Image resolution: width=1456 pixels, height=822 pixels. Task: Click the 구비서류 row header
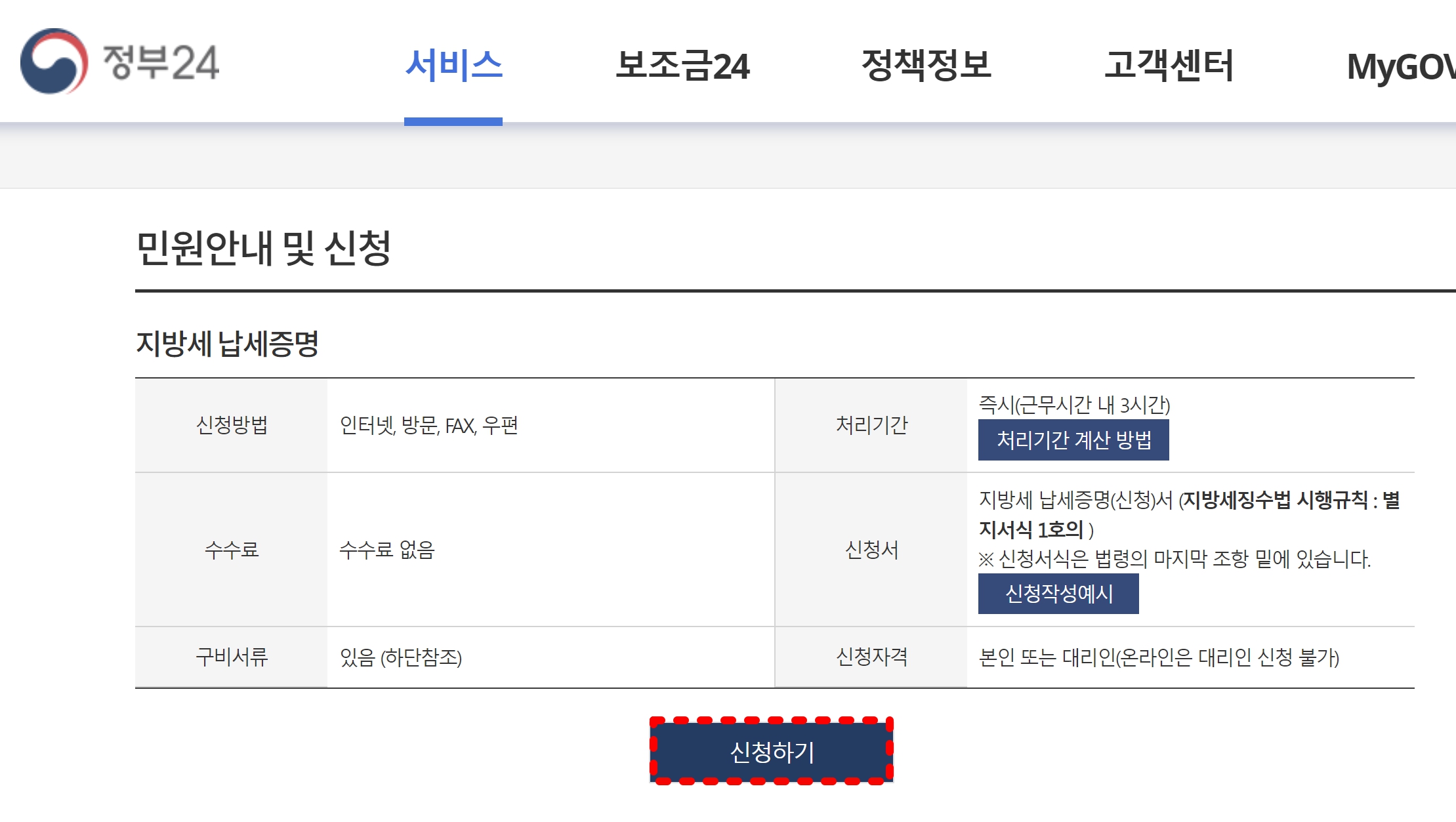231,657
